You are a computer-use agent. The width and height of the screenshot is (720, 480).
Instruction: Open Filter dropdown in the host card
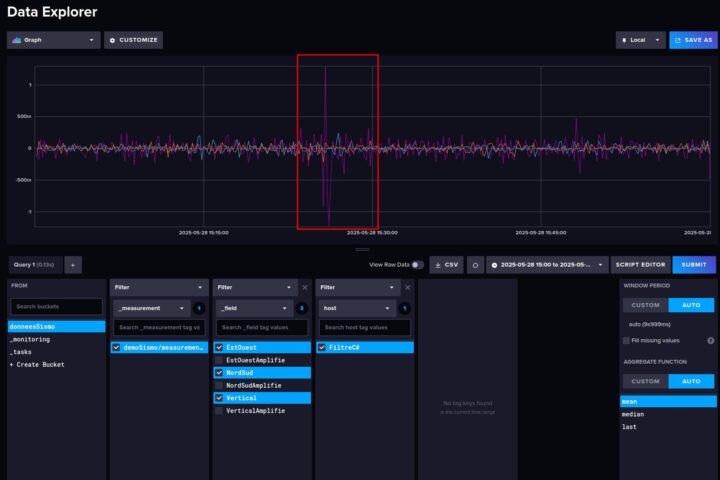pos(358,288)
